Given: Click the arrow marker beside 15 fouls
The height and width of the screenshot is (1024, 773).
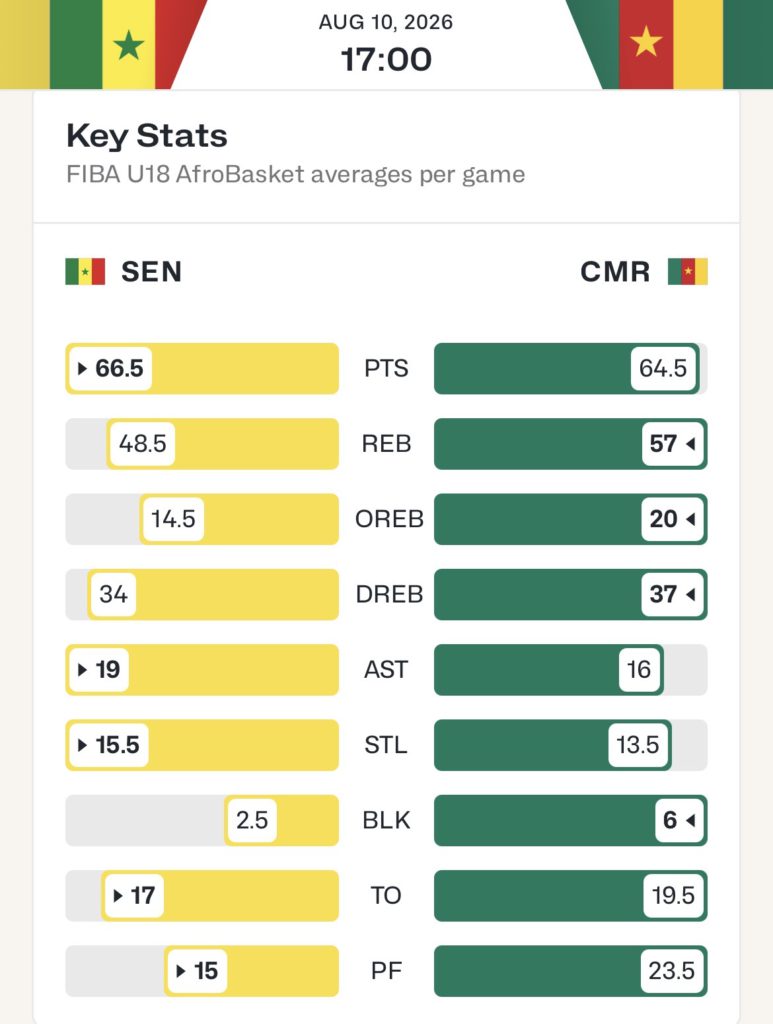Looking at the screenshot, I should tap(181, 971).
